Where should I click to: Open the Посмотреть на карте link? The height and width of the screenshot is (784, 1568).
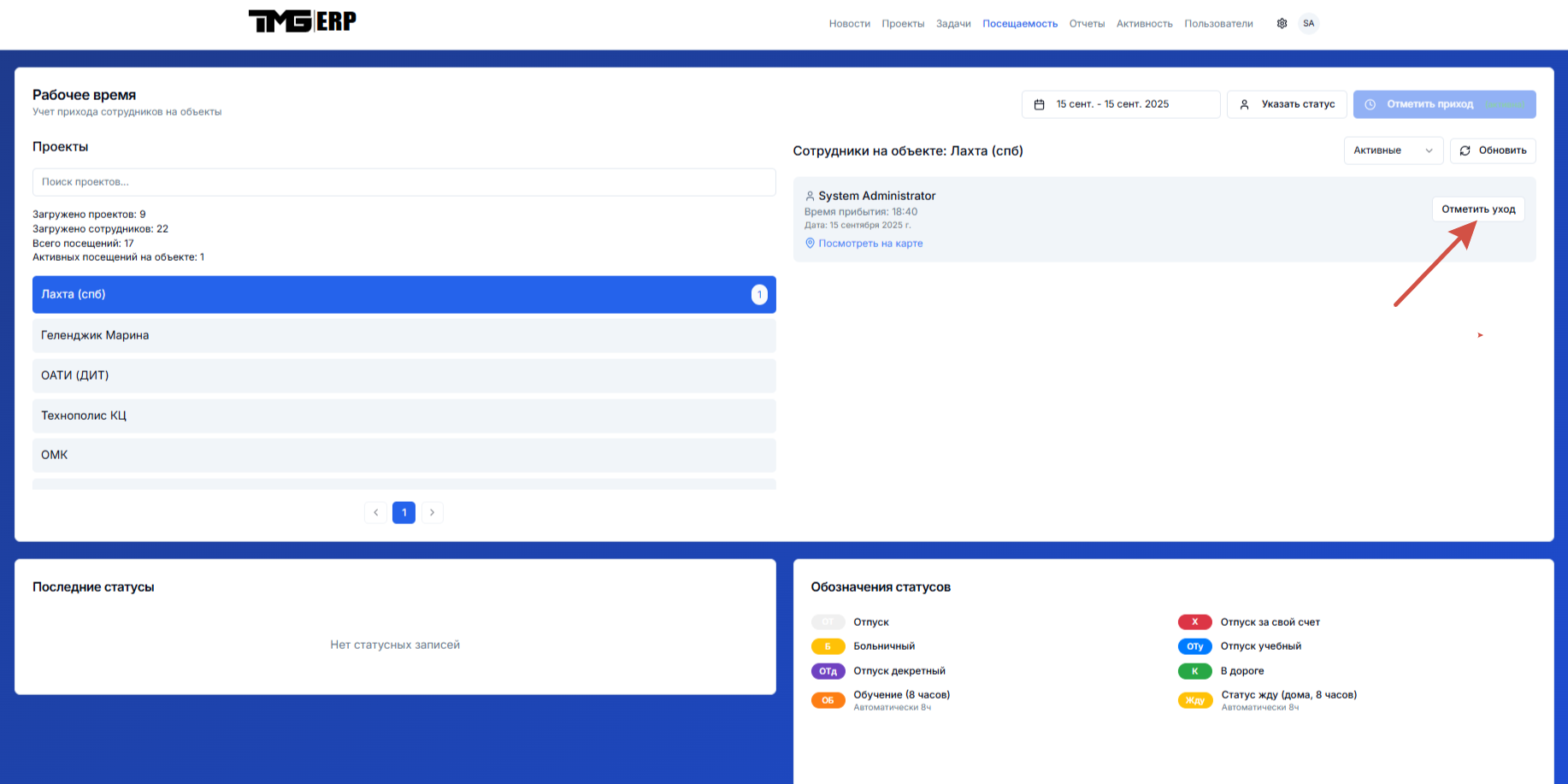[x=871, y=243]
